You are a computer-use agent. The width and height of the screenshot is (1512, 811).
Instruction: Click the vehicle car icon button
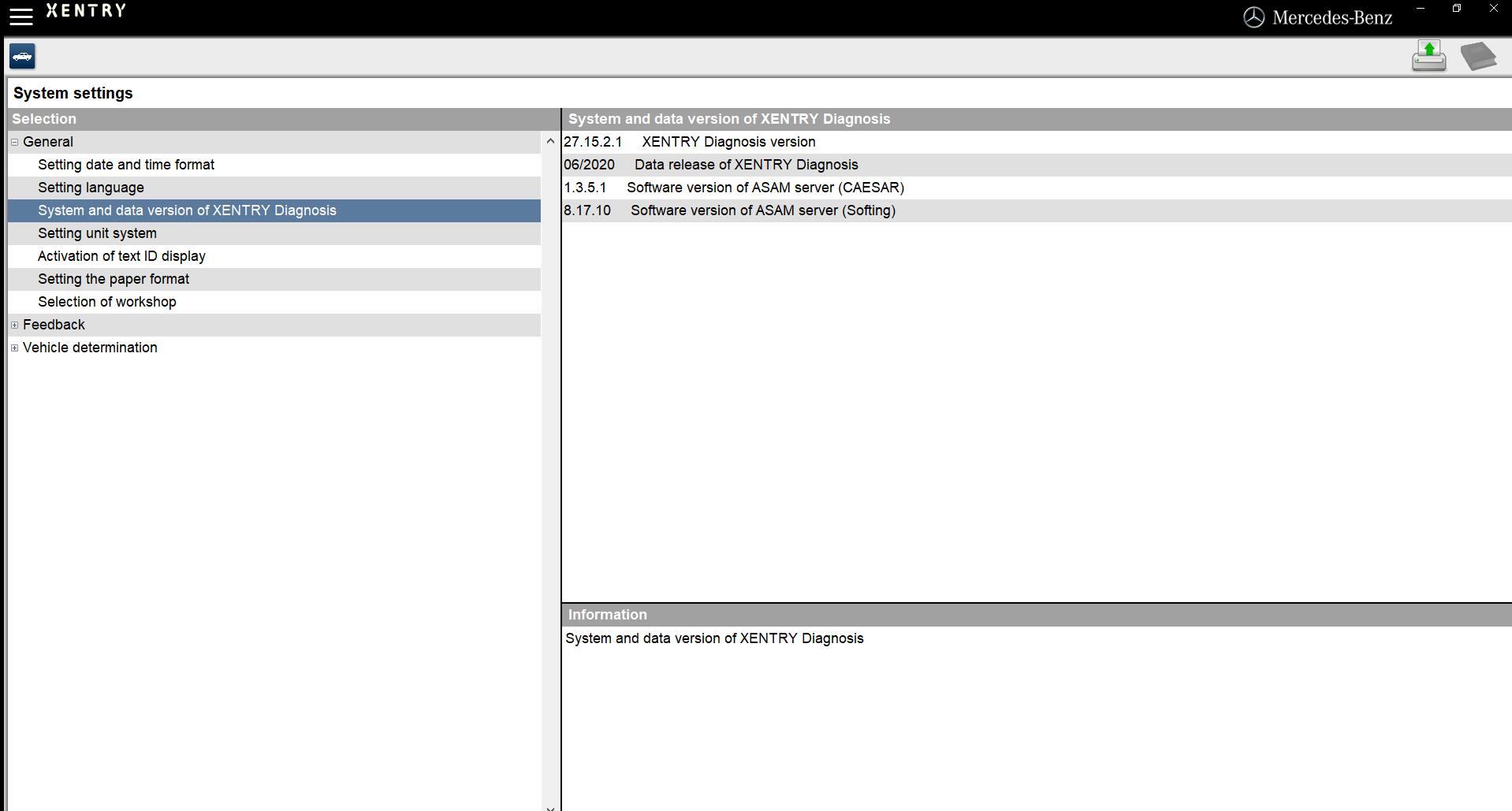tap(22, 57)
